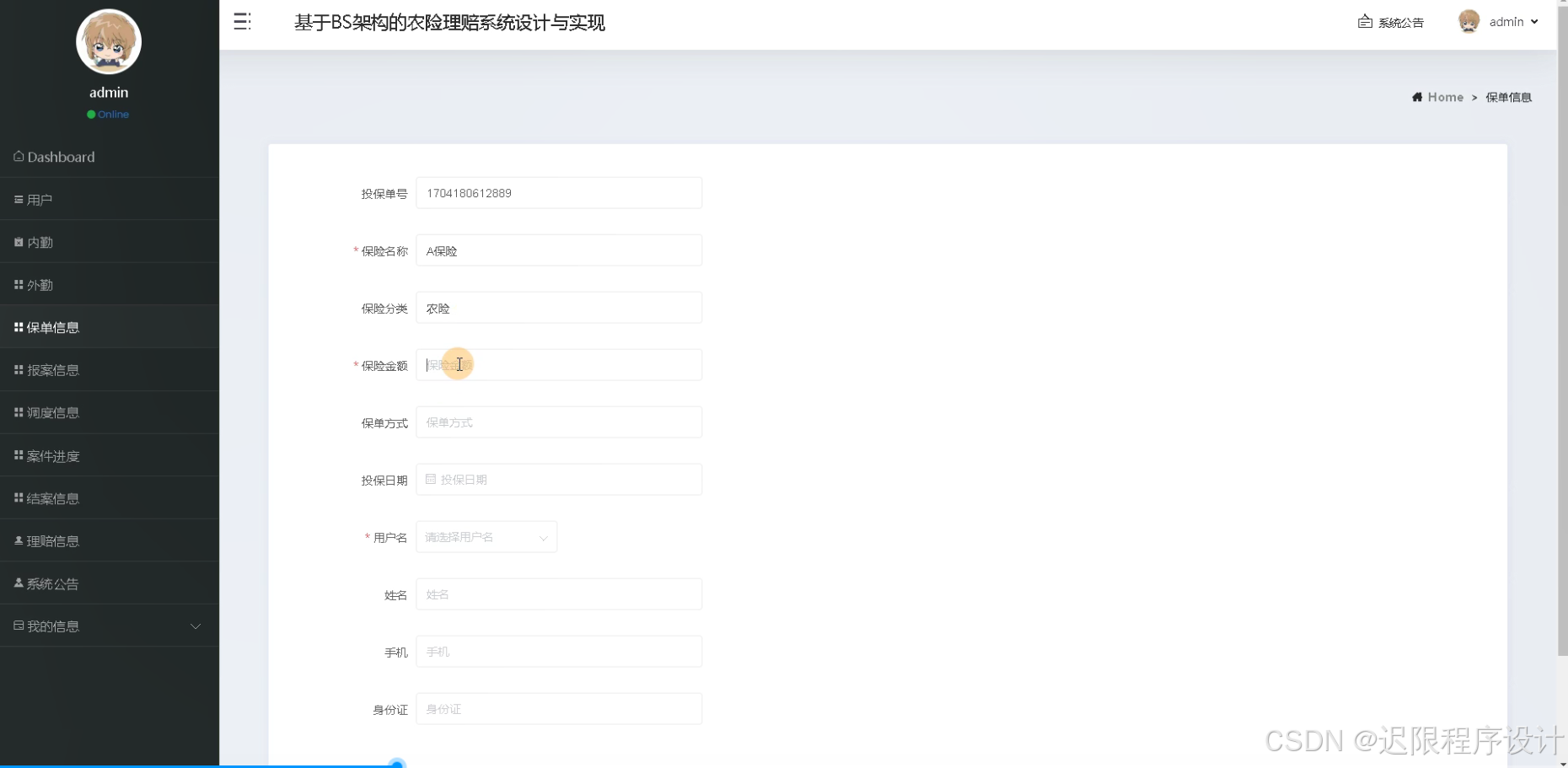Click the Dashboard home icon
This screenshot has height=768, width=1568.
tap(19, 156)
